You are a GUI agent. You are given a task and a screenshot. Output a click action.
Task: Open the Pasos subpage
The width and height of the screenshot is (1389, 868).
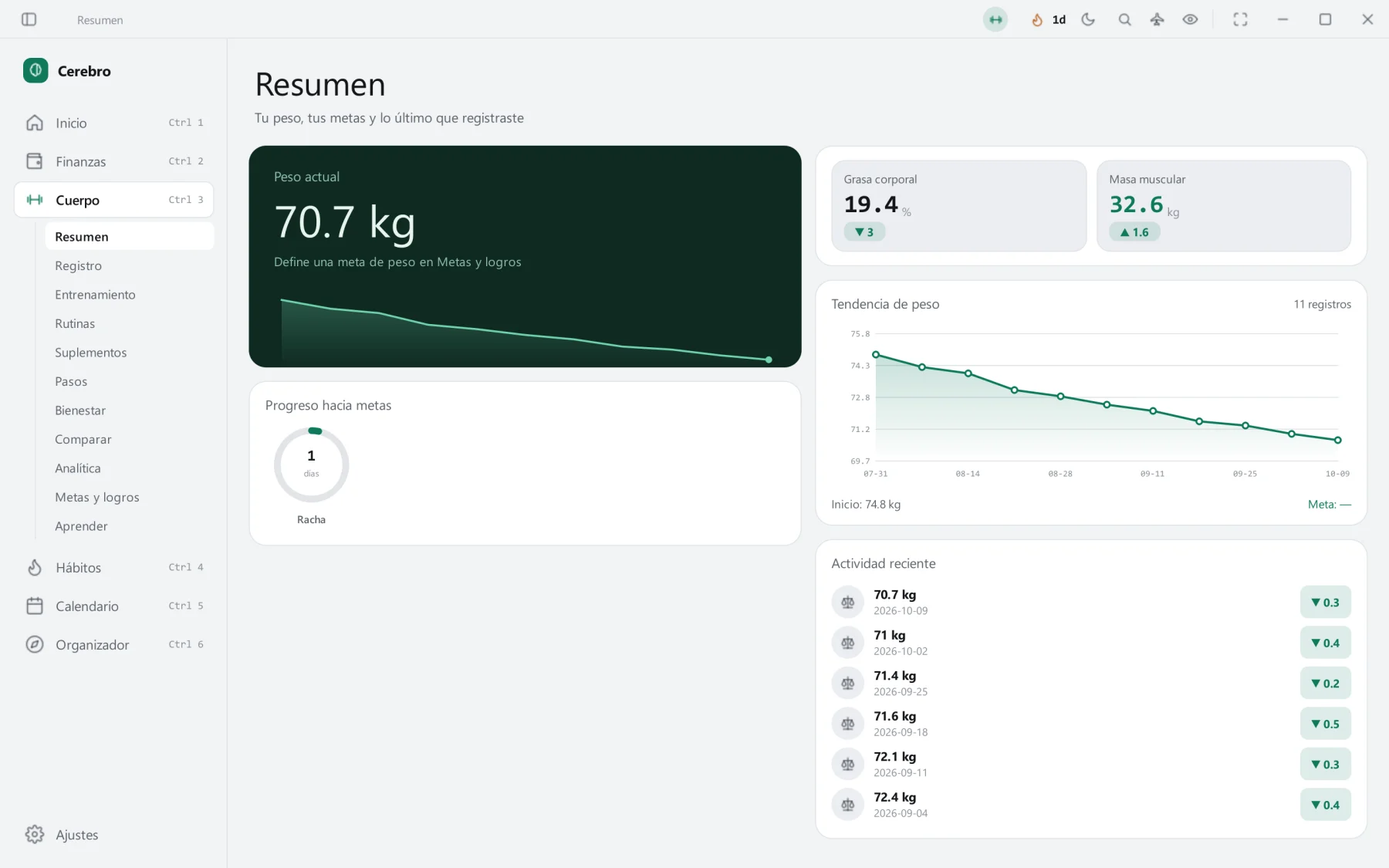click(x=129, y=381)
